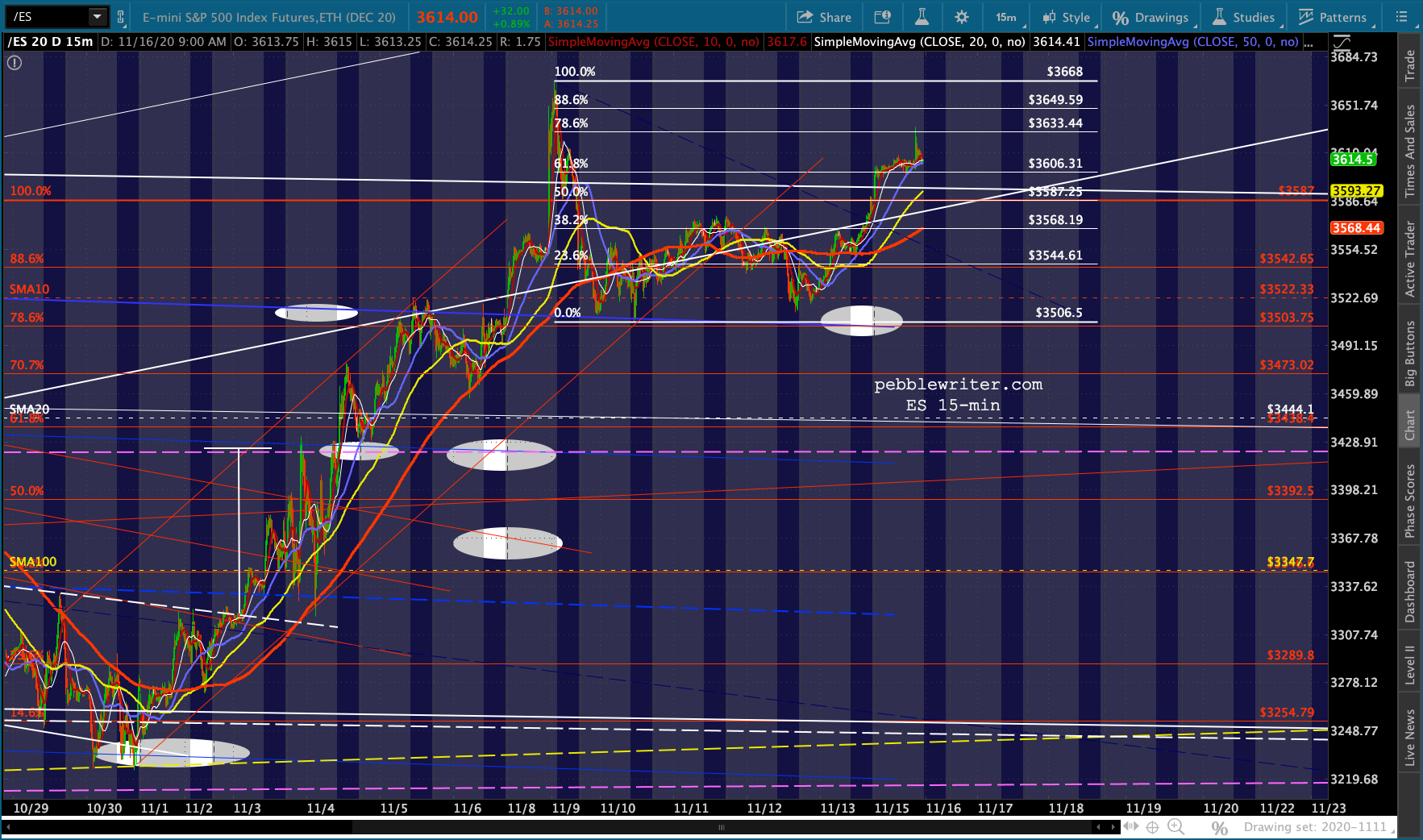This screenshot has height=840, width=1423.
Task: Click the $3568.19 Fibonacci level label
Action: click(x=1055, y=220)
